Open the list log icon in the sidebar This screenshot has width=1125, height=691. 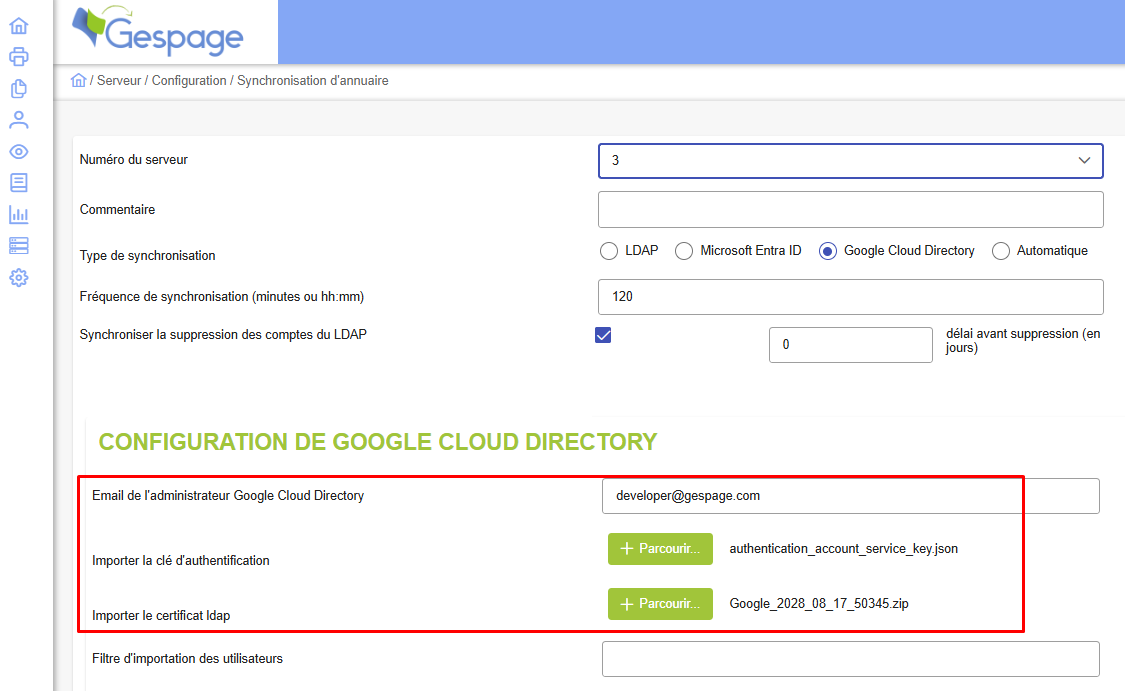tap(19, 182)
